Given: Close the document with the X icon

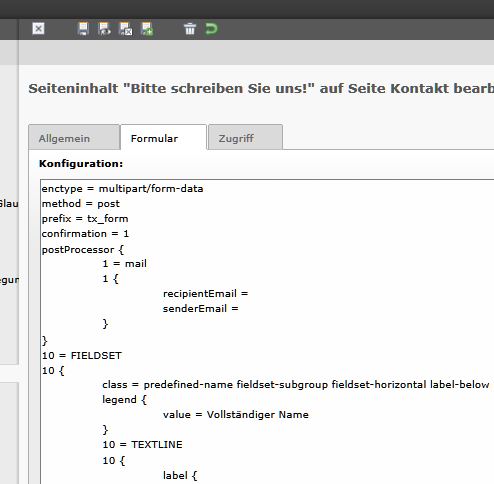Looking at the screenshot, I should 38,29.
